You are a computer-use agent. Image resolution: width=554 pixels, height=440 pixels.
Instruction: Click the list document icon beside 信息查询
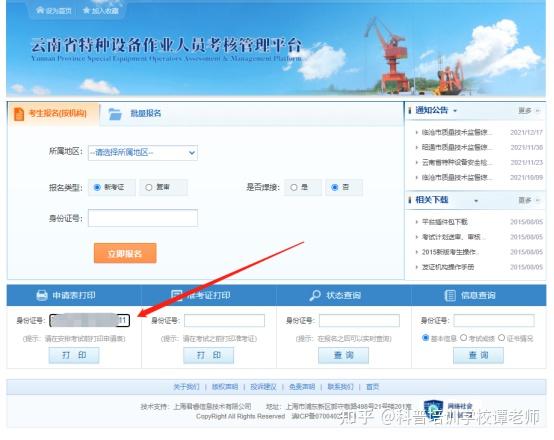(450, 295)
